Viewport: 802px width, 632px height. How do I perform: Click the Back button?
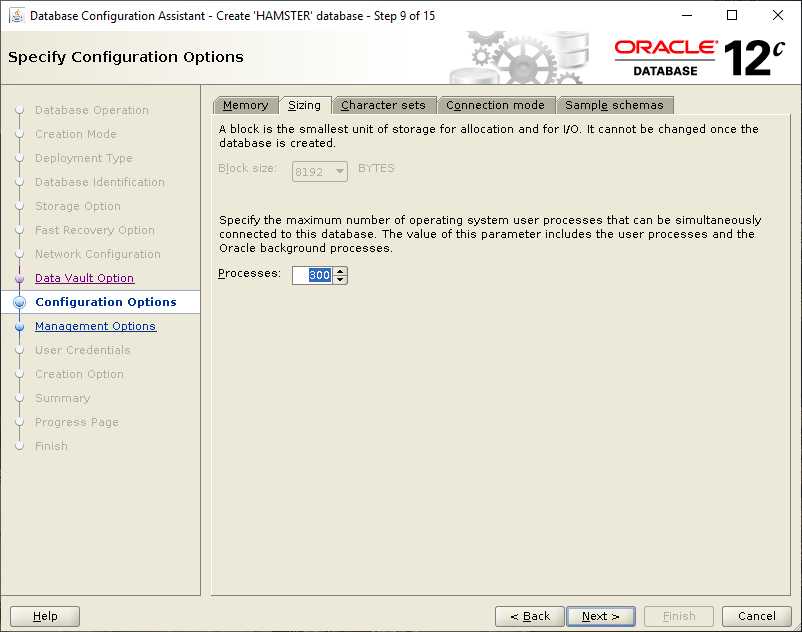(530, 616)
